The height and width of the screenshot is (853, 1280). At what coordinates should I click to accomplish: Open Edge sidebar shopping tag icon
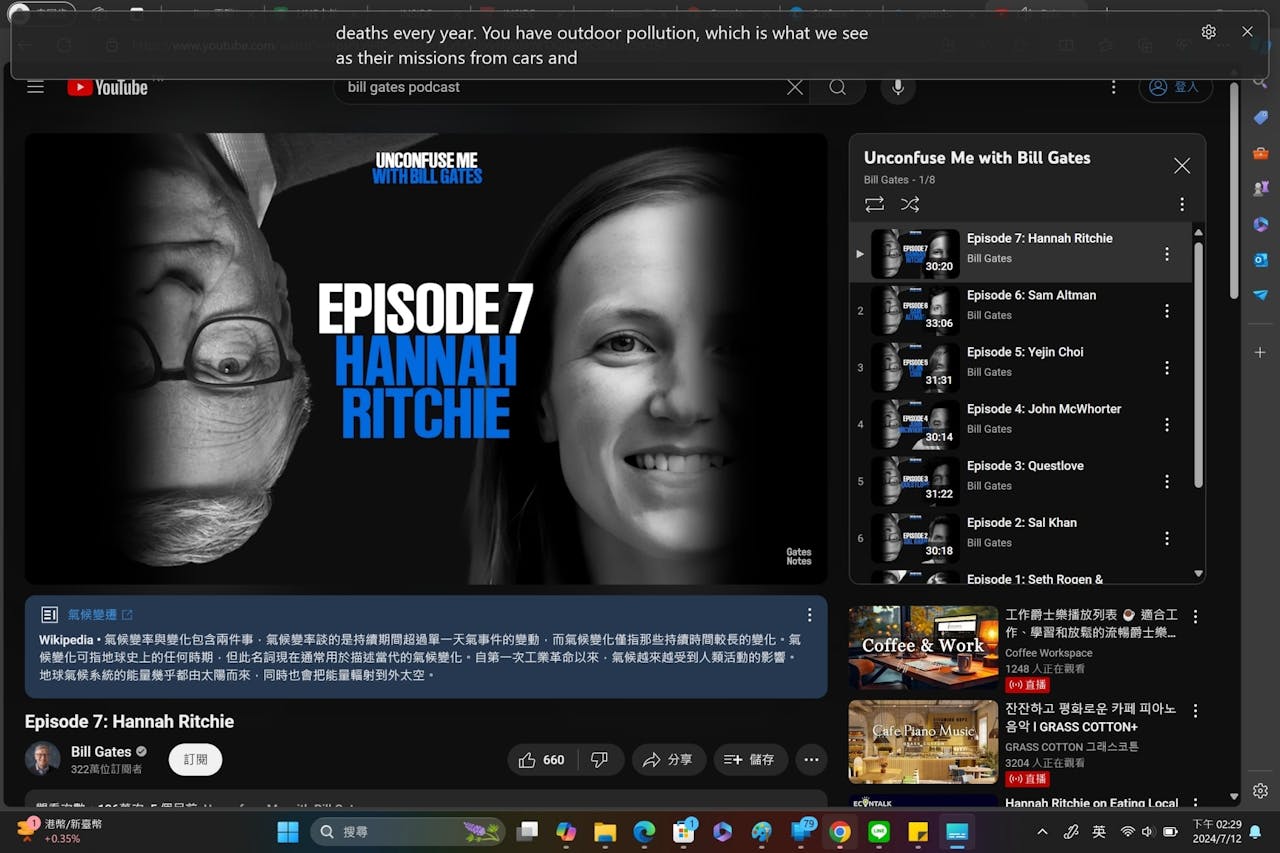1260,117
